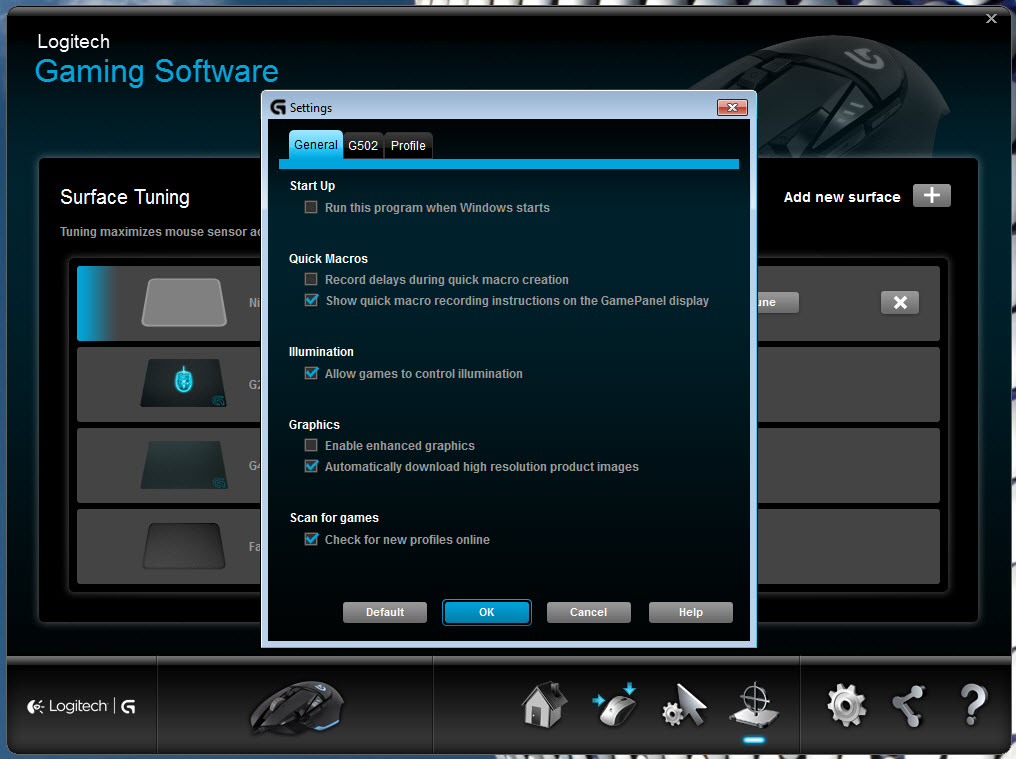The image size is (1016, 759).
Task: Click the Add new surface label
Action: pos(842,197)
